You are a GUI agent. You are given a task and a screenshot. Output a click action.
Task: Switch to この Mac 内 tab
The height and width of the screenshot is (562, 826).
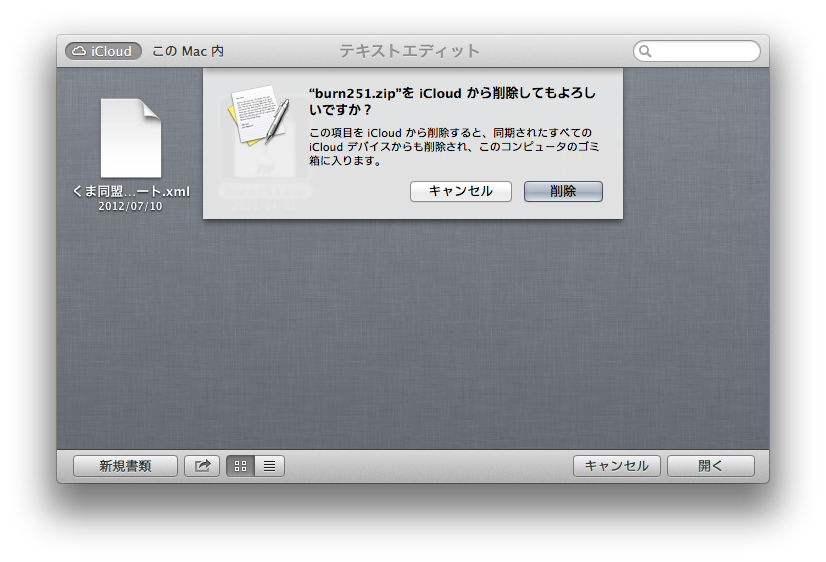coord(188,51)
